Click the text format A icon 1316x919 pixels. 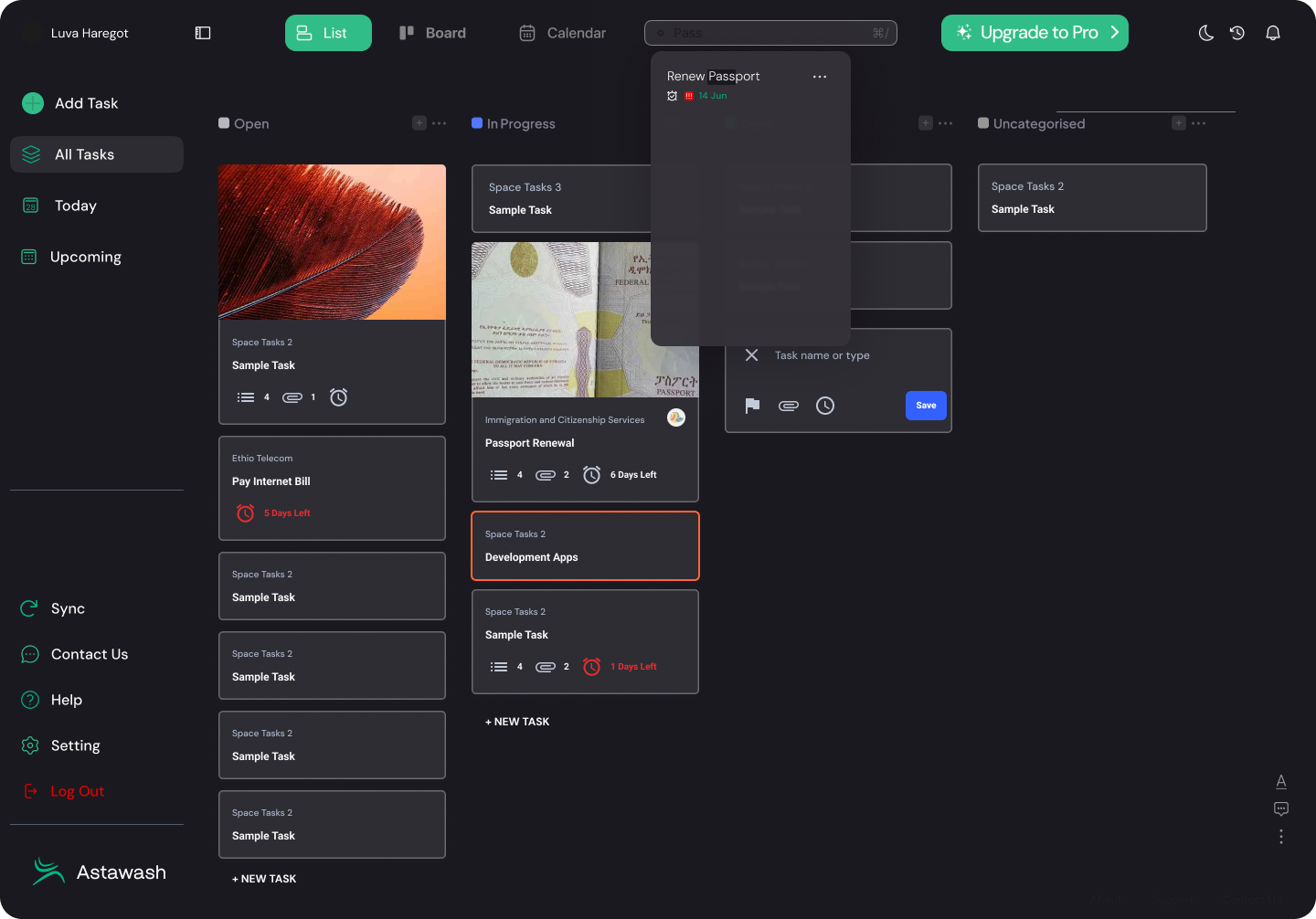click(x=1281, y=781)
